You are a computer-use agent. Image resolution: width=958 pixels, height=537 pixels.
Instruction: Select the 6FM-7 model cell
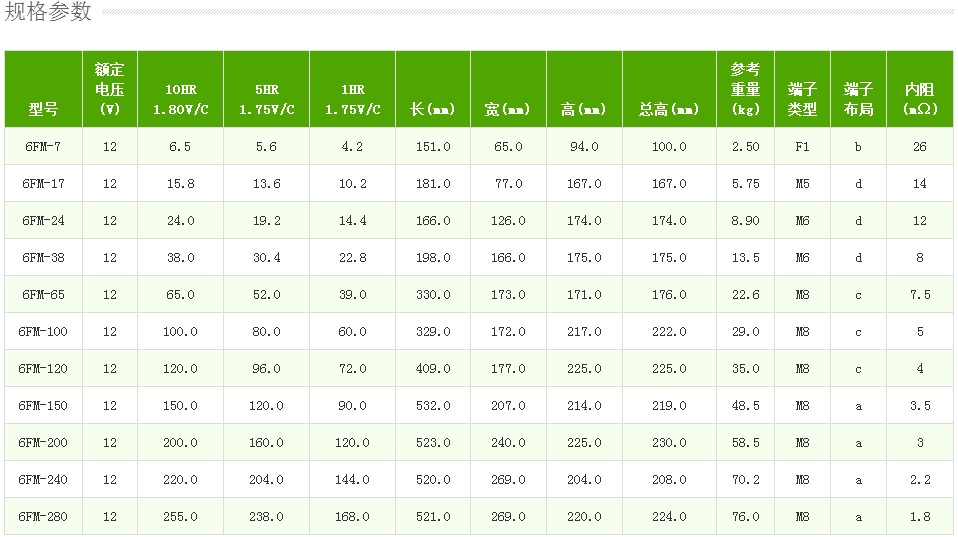click(x=43, y=147)
